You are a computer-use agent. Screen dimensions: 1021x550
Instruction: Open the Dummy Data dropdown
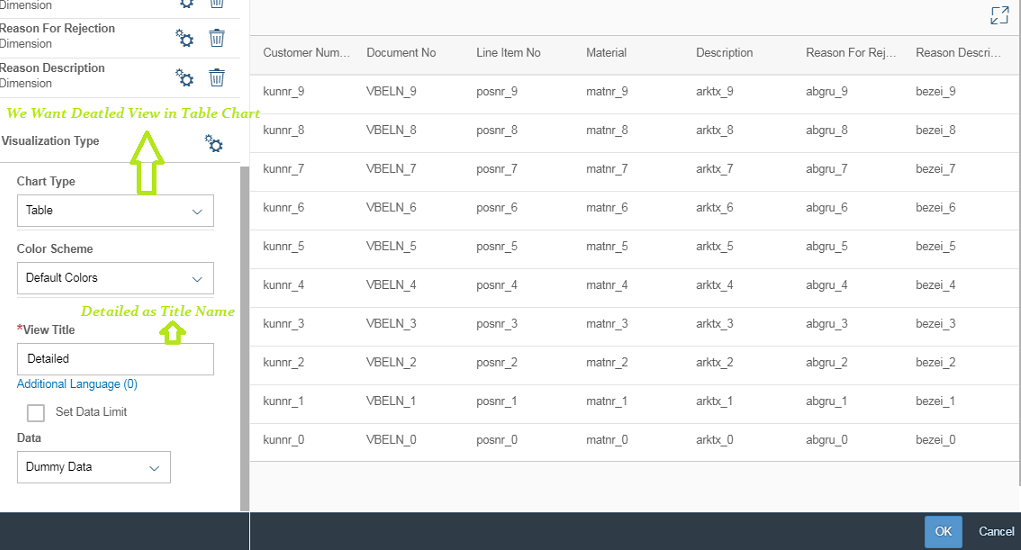(94, 467)
